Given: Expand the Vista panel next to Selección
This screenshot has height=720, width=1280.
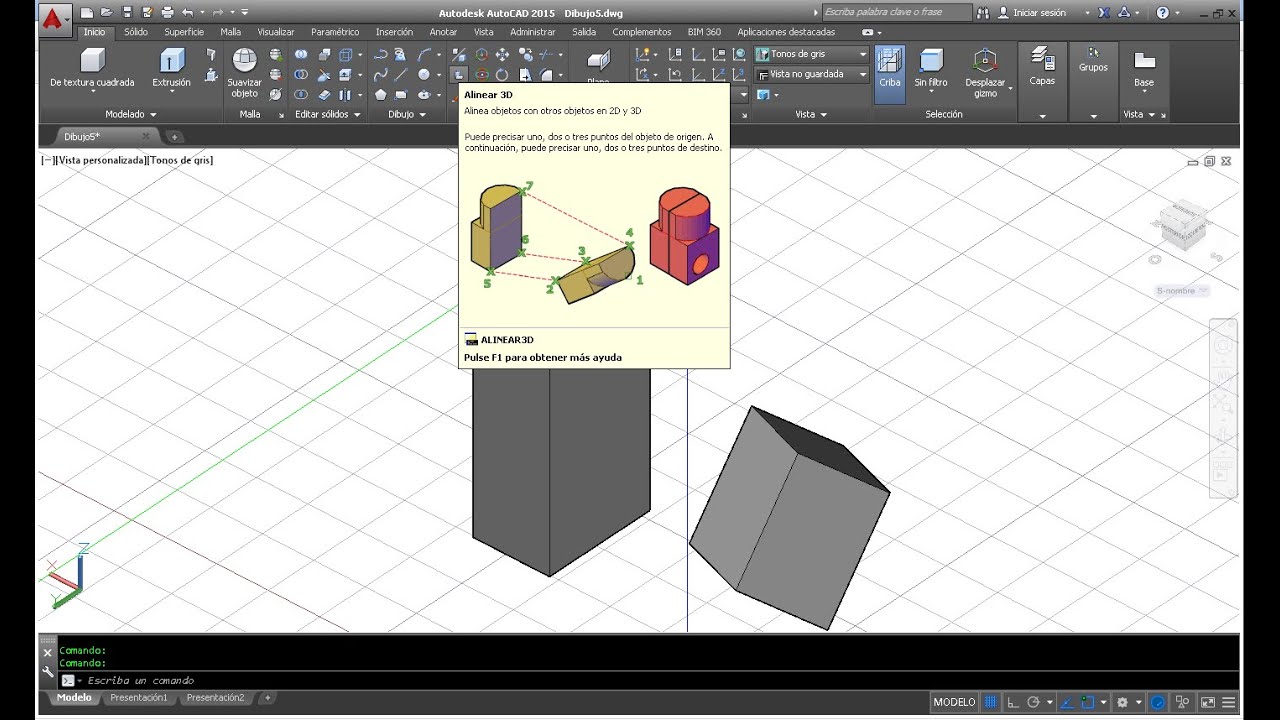Looking at the screenshot, I should coord(811,114).
